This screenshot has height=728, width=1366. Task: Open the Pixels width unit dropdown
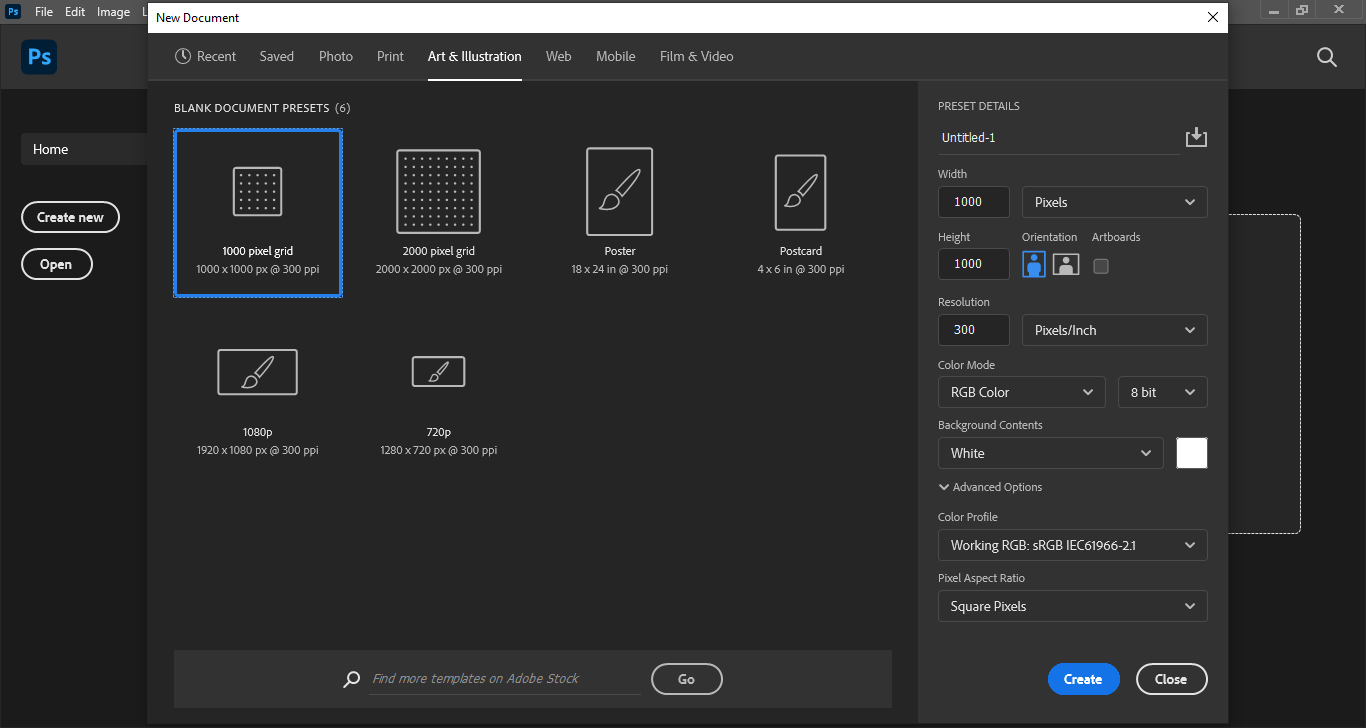pyautogui.click(x=1114, y=202)
